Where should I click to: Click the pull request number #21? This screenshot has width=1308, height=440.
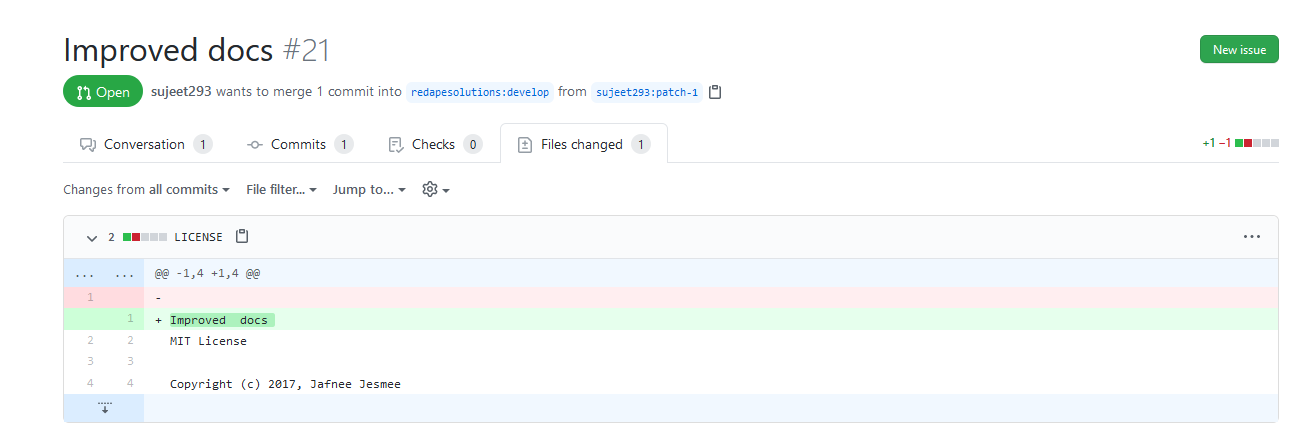pos(306,50)
